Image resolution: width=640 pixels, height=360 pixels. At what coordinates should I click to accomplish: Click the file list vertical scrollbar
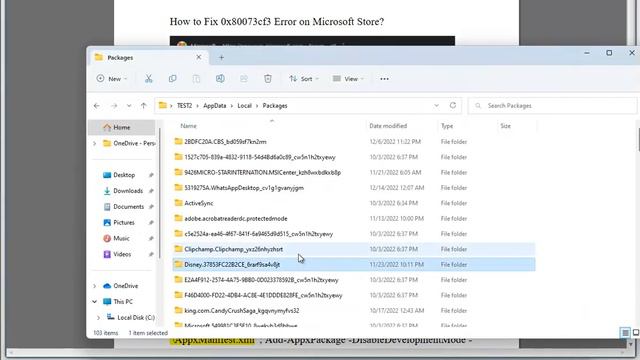point(638,139)
